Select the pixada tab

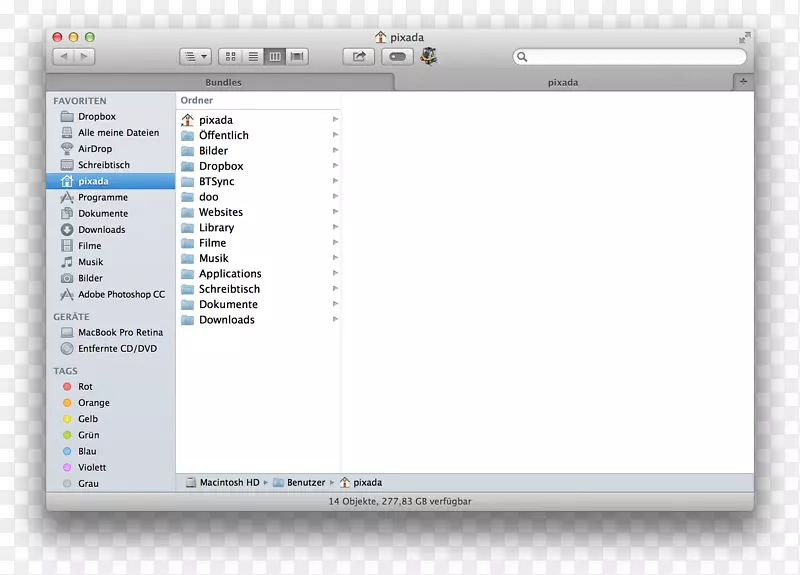563,82
